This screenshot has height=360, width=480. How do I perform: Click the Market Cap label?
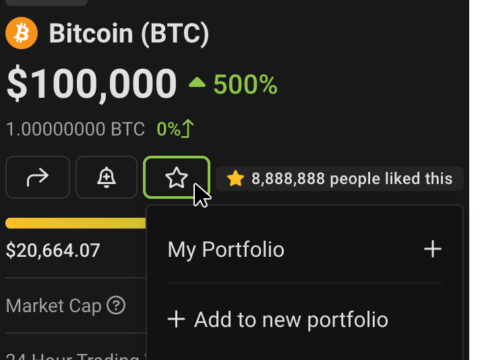[54, 306]
